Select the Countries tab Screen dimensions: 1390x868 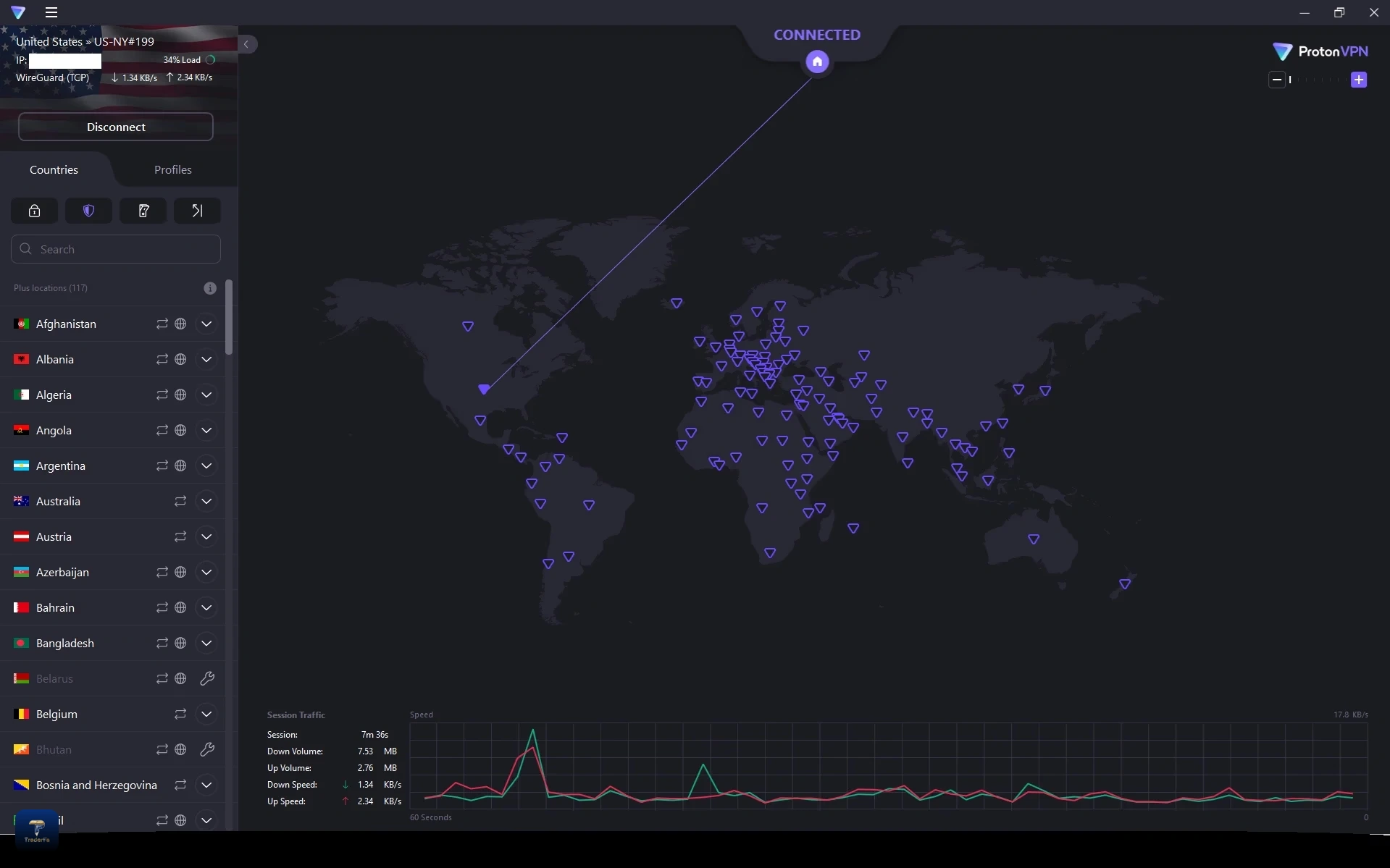point(54,169)
